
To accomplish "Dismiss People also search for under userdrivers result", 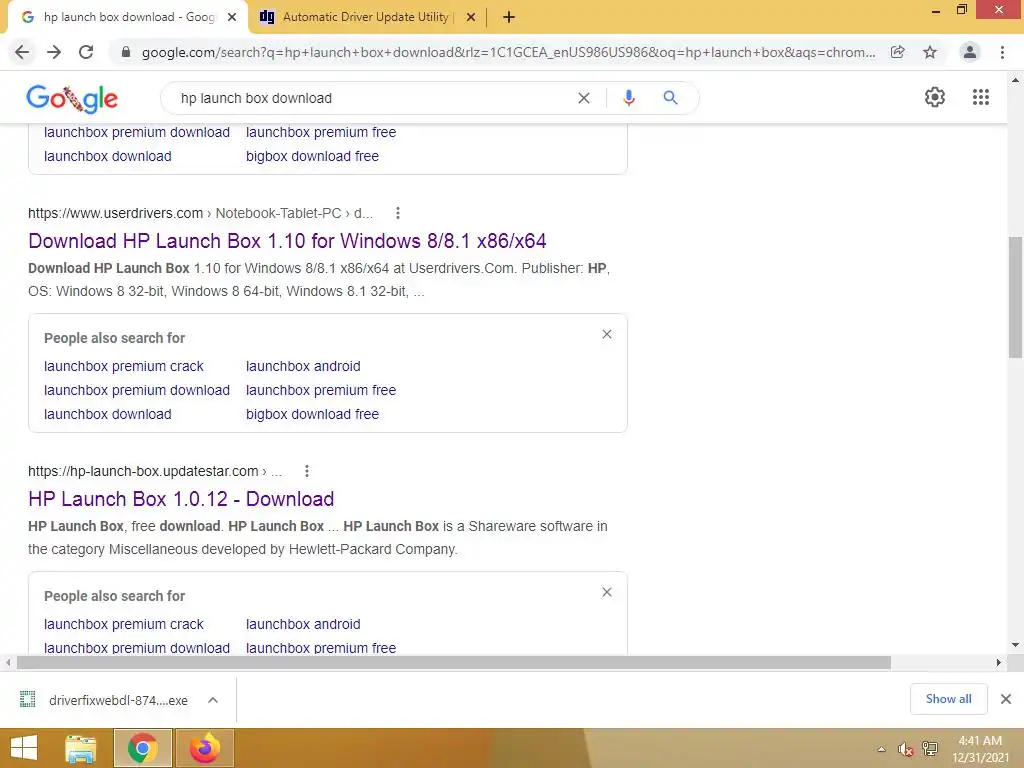I will pos(607,334).
